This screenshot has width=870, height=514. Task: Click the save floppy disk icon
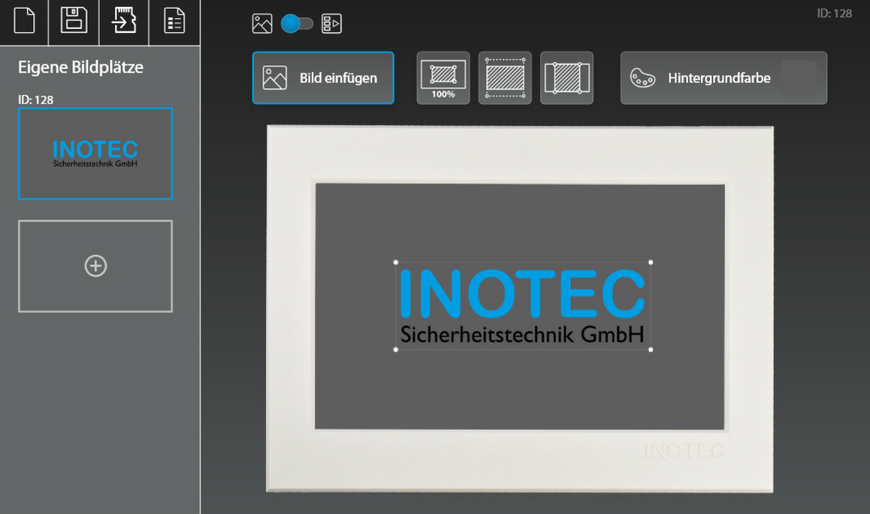coord(74,21)
